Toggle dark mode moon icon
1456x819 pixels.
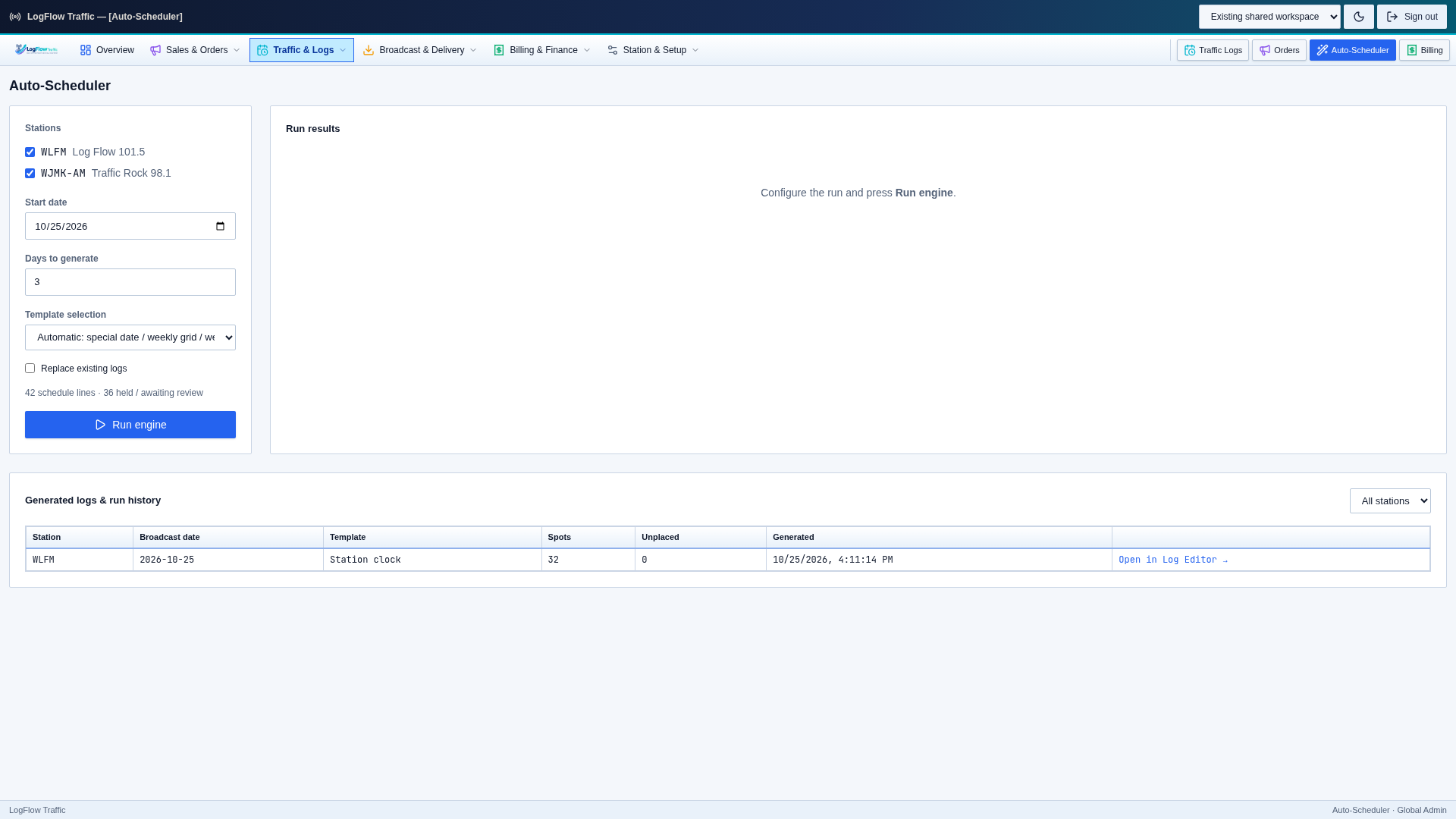[1359, 17]
